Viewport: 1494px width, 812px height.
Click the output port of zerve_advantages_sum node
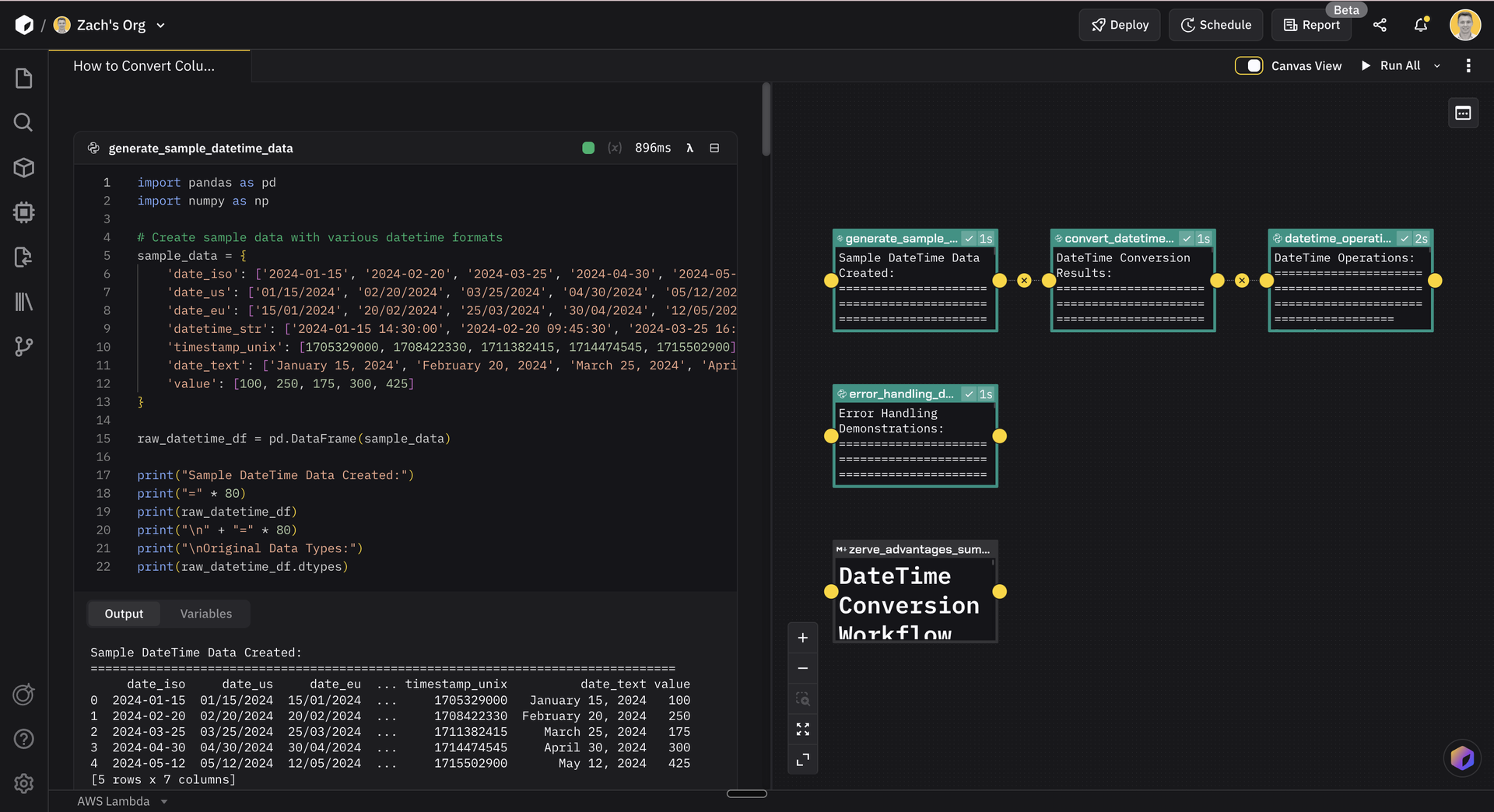pyautogui.click(x=999, y=592)
